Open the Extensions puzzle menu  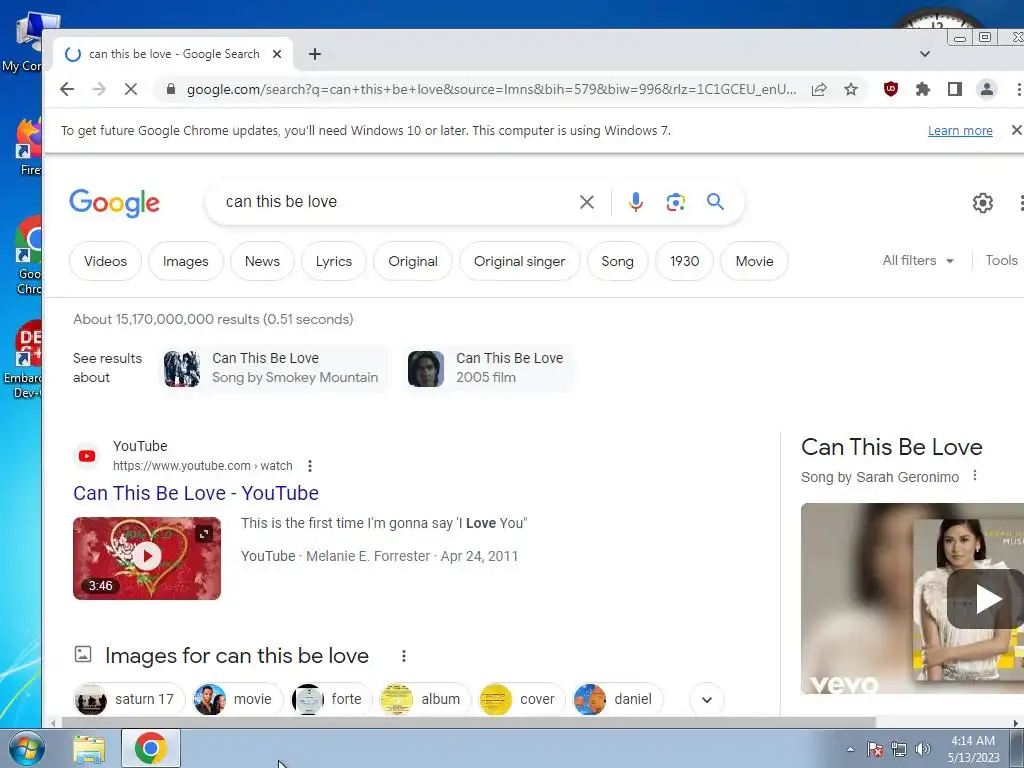click(x=923, y=89)
